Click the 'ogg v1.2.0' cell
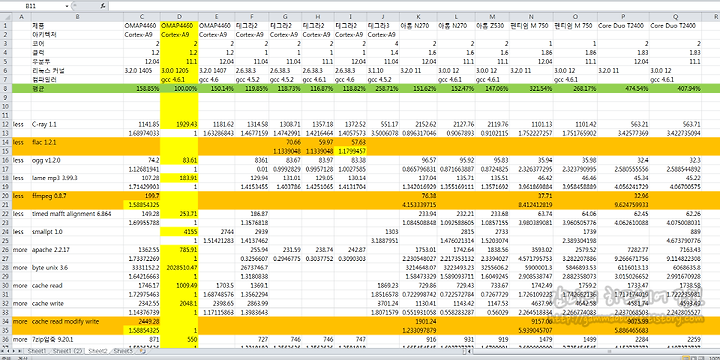The image size is (720, 360). pos(77,160)
